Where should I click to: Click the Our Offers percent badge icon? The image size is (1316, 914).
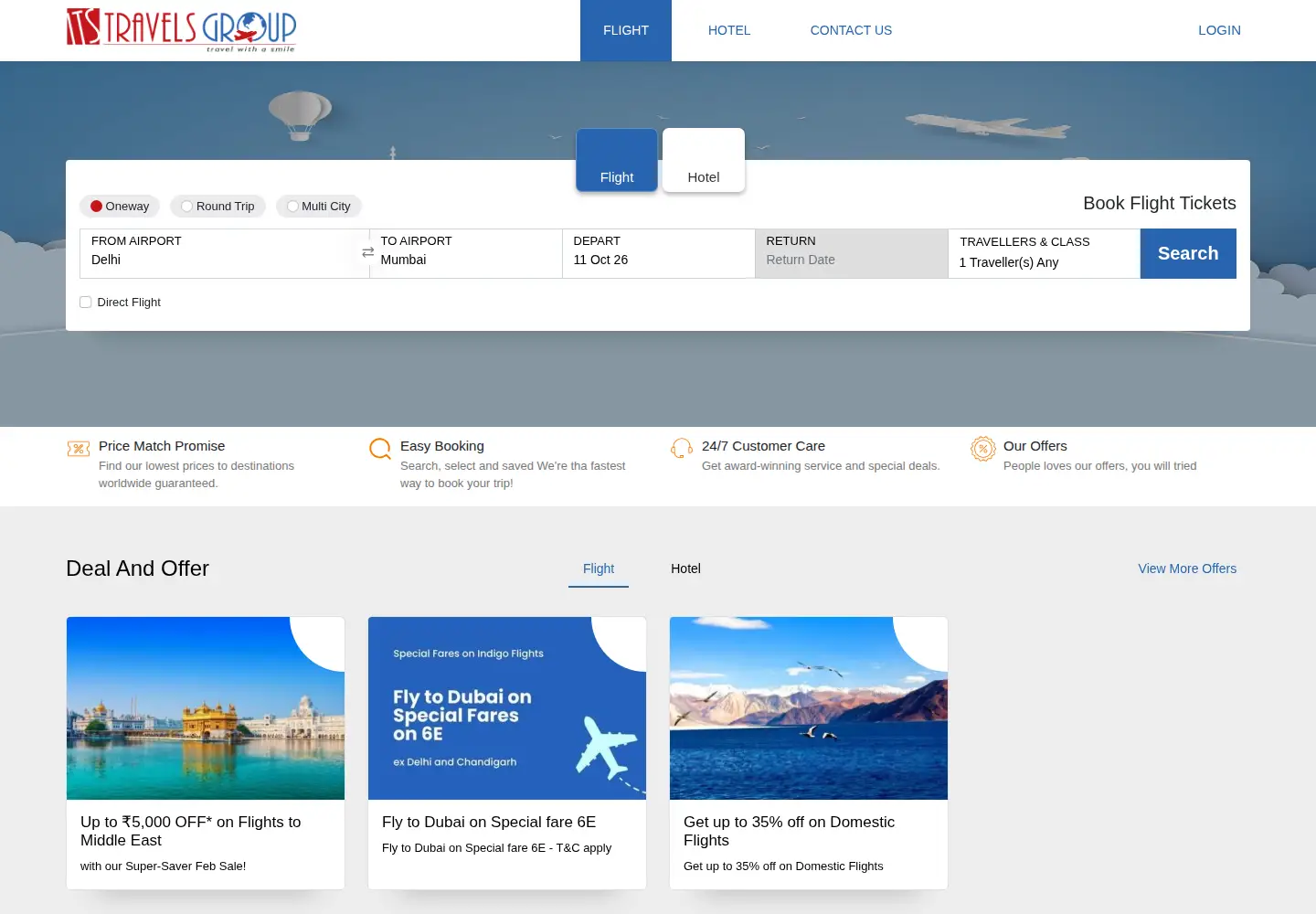983,449
